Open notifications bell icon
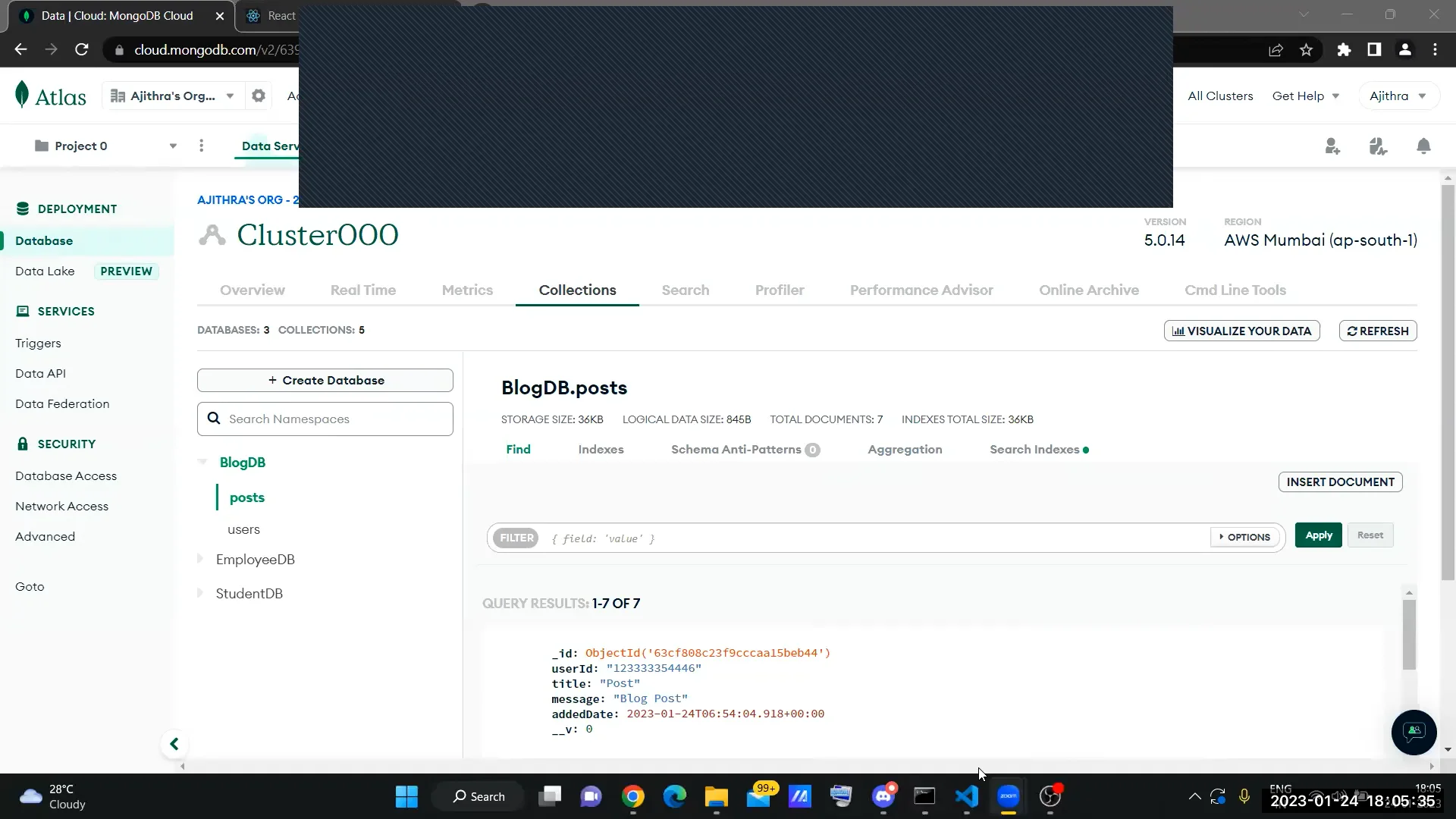1456x819 pixels. [1423, 146]
